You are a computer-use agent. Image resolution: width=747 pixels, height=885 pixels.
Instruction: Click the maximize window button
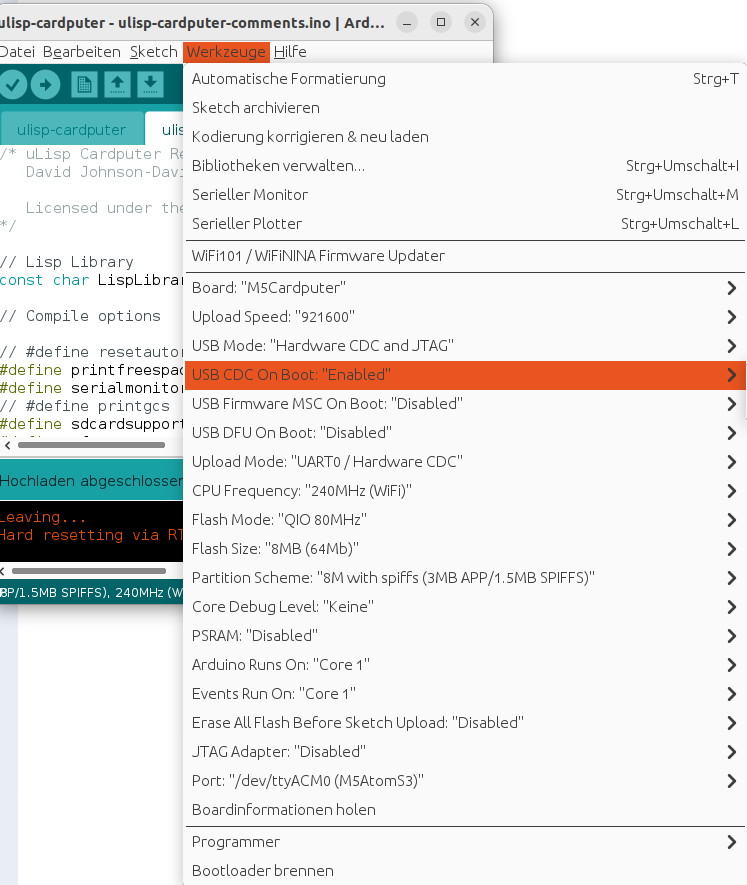click(x=441, y=21)
